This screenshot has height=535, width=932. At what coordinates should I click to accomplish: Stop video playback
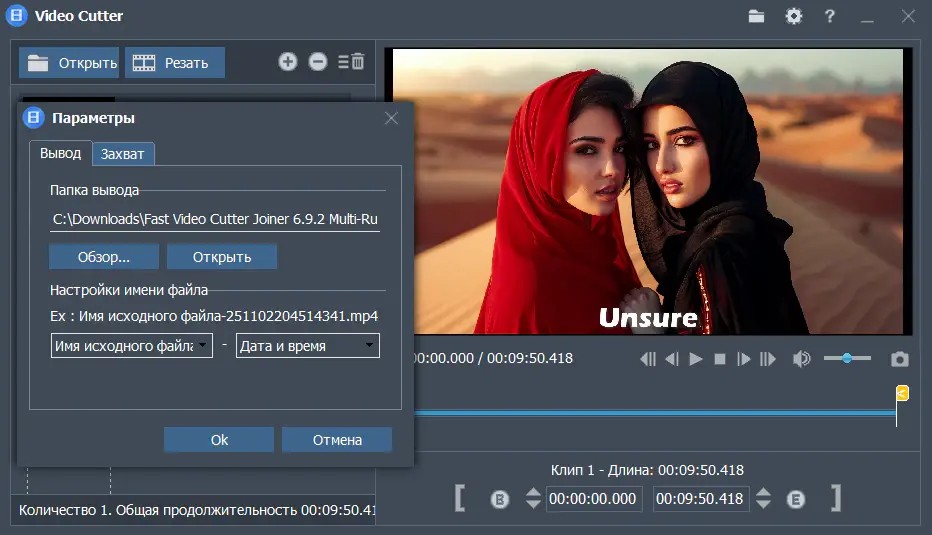pyautogui.click(x=719, y=359)
